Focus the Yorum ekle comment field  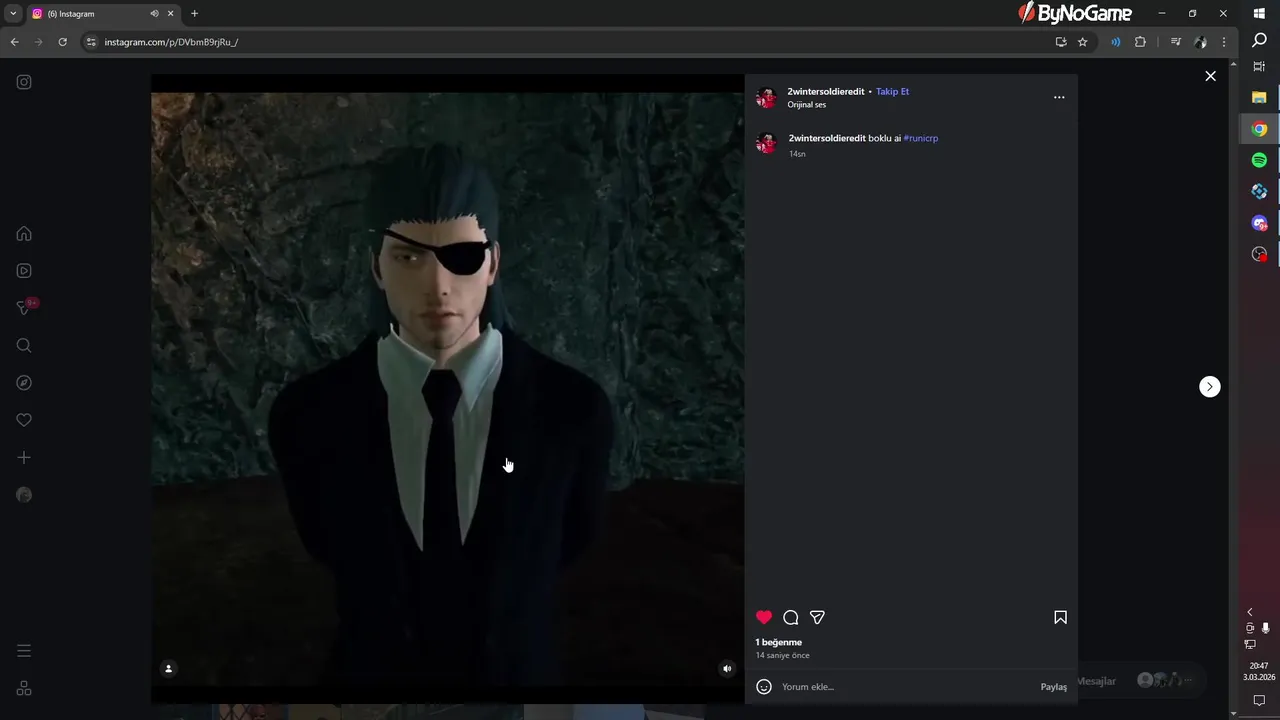coord(905,687)
